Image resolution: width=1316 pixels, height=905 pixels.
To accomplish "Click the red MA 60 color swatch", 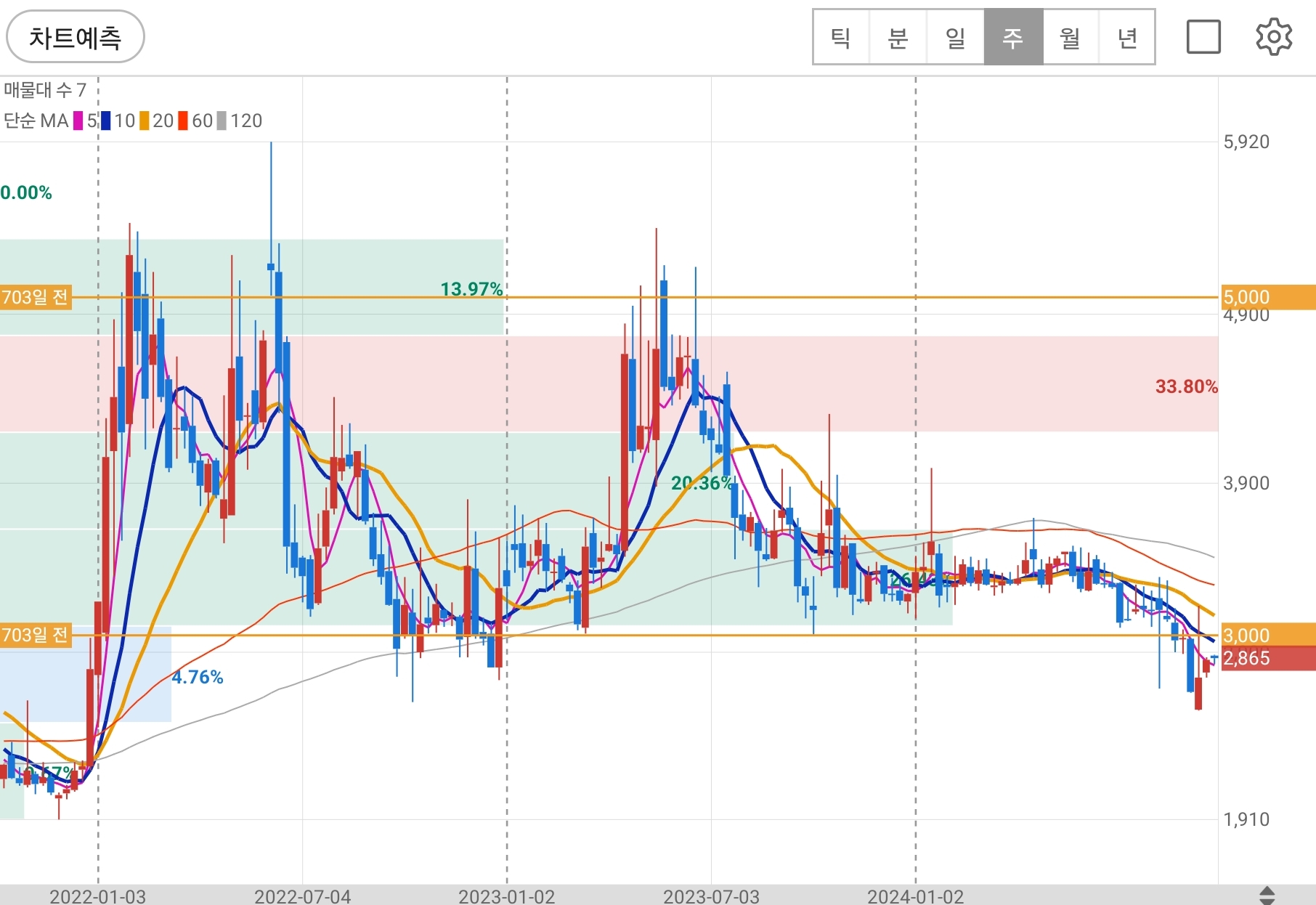I will (x=183, y=121).
